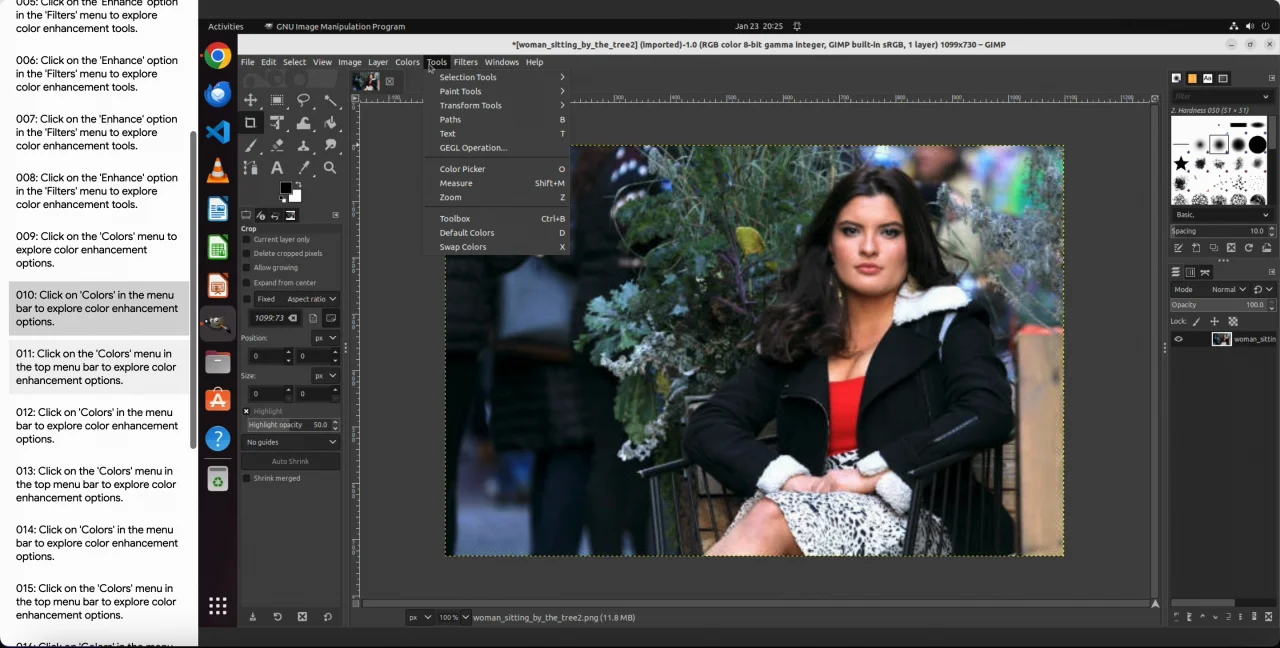
Task: Open Activities overview
Action: click(225, 26)
